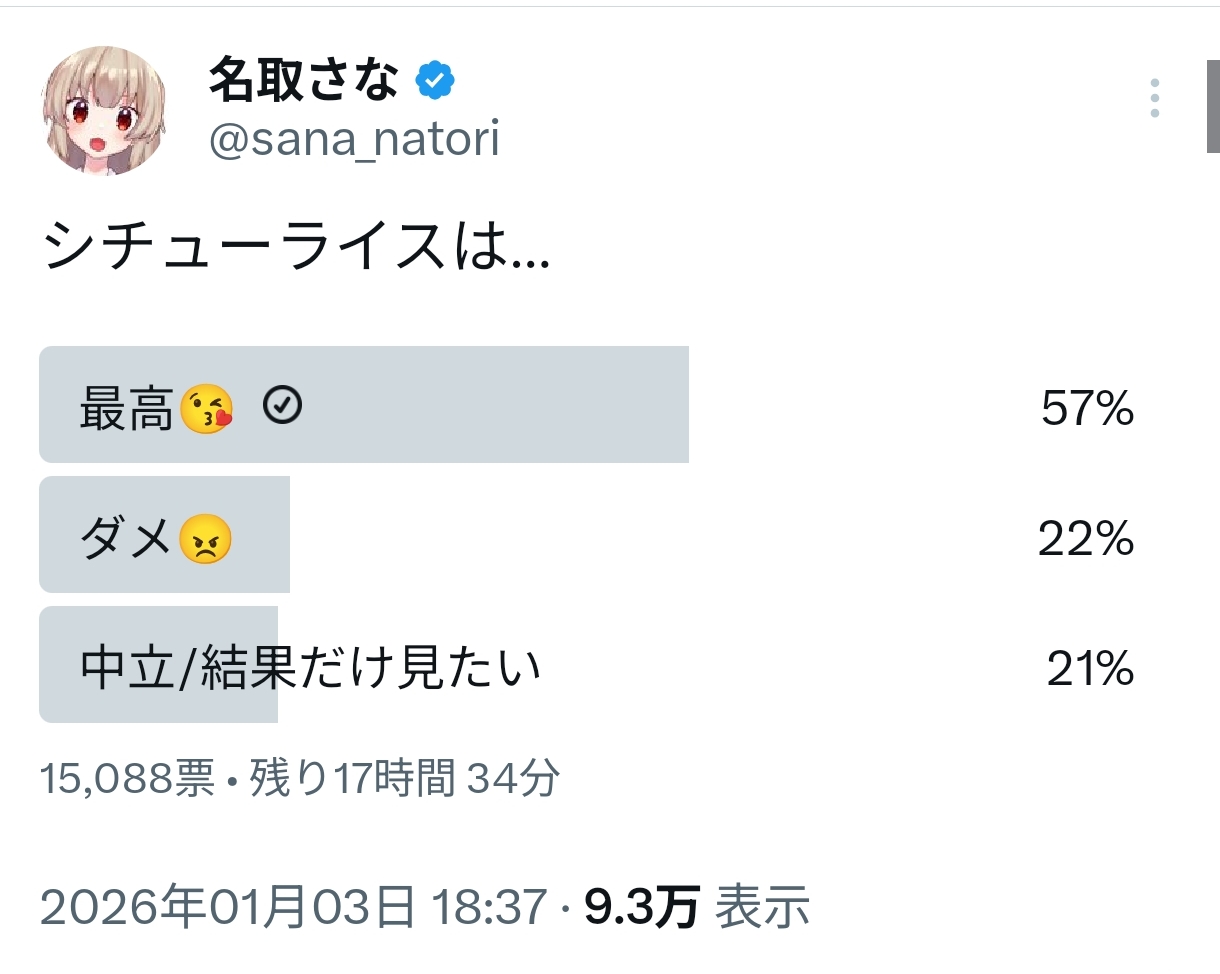This screenshot has width=1220, height=974.
Task: Click the 22% result value
Action: pos(1085,540)
